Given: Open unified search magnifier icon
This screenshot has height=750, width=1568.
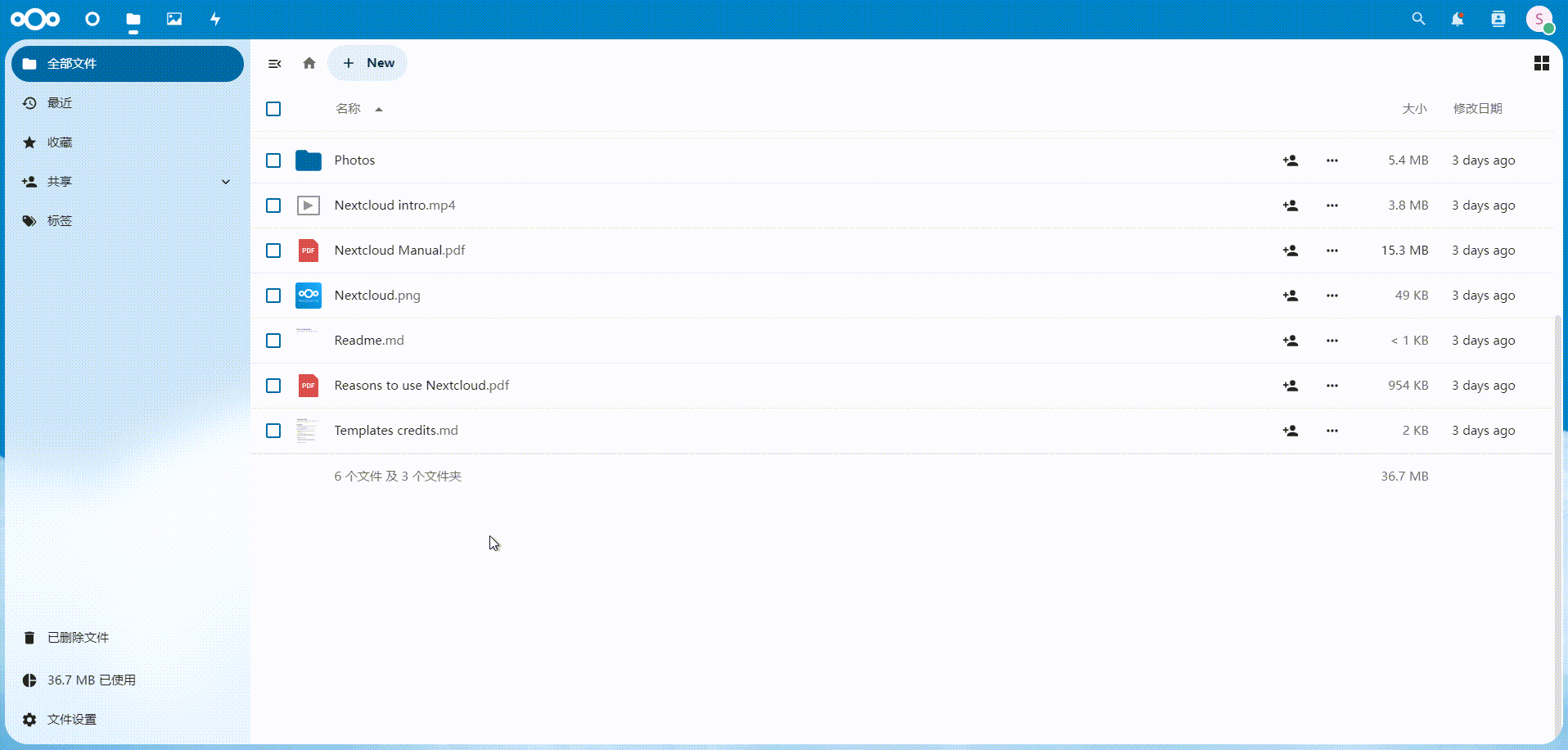Looking at the screenshot, I should click(1418, 19).
